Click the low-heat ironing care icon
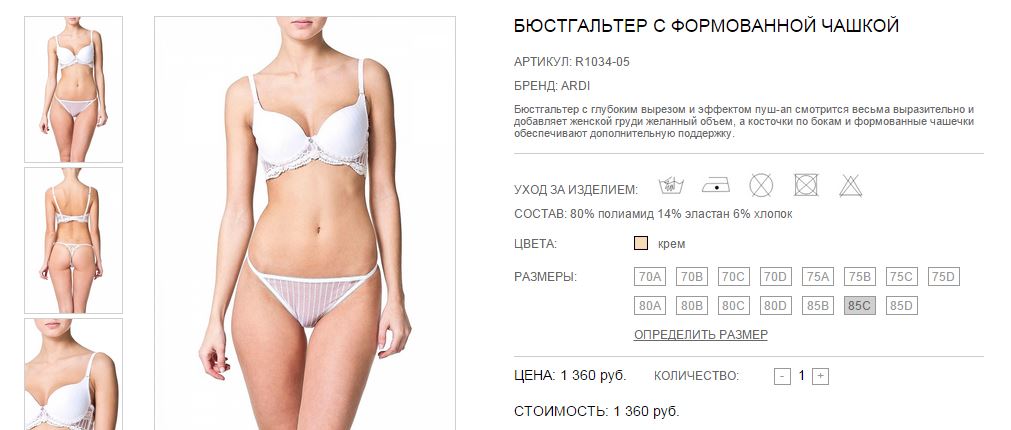This screenshot has width=1011, height=430. (x=716, y=186)
